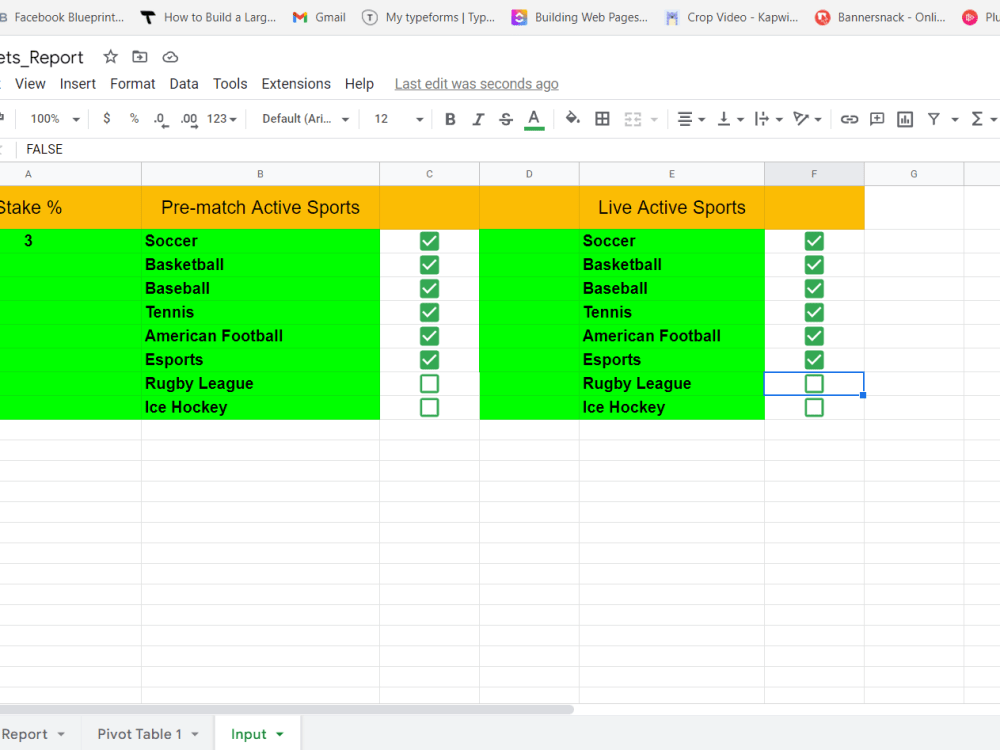
Task: Format as currency with dollar icon
Action: coord(107,119)
